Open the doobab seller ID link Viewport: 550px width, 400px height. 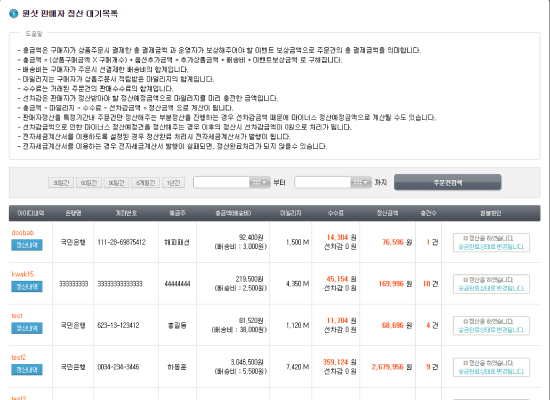point(23,233)
